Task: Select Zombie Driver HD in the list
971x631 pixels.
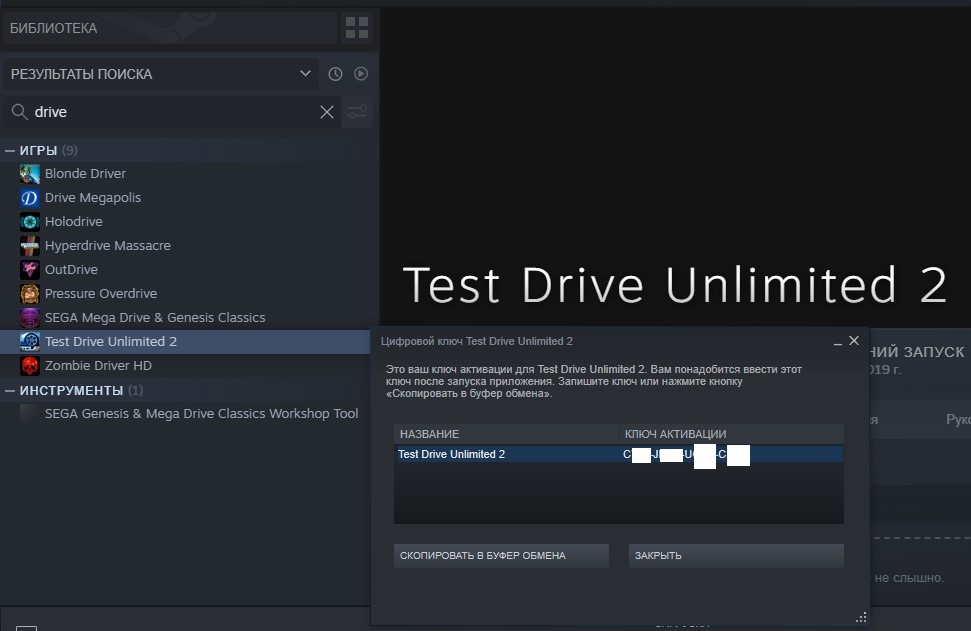Action: 187,365
